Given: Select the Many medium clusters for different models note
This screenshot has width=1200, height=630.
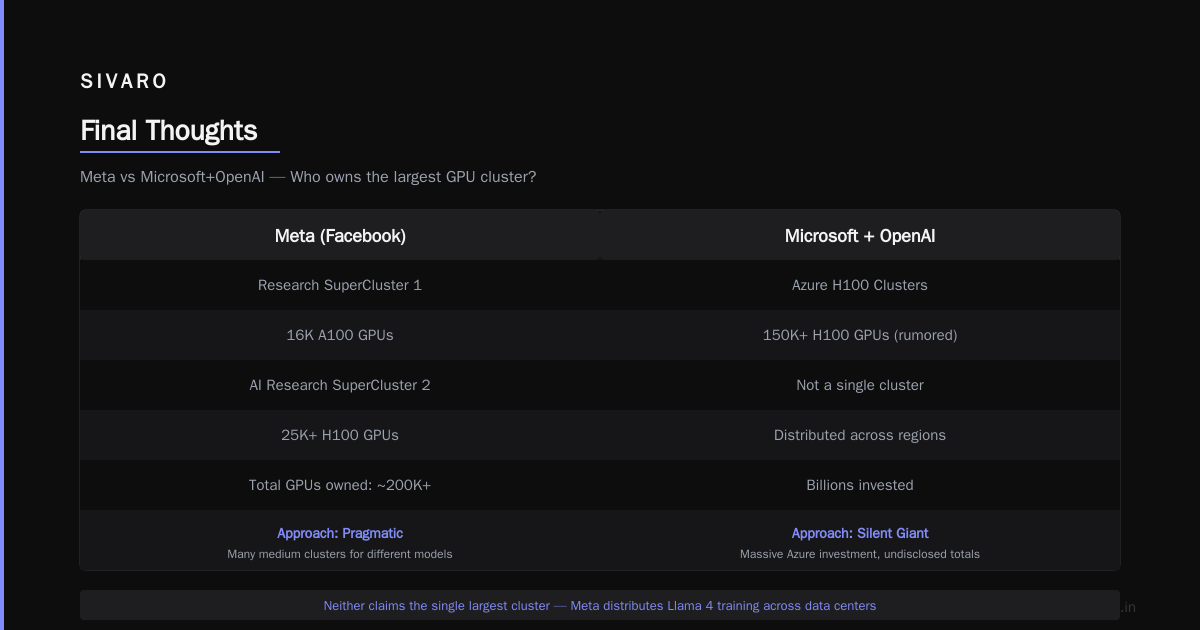Looking at the screenshot, I should pyautogui.click(x=340, y=554).
